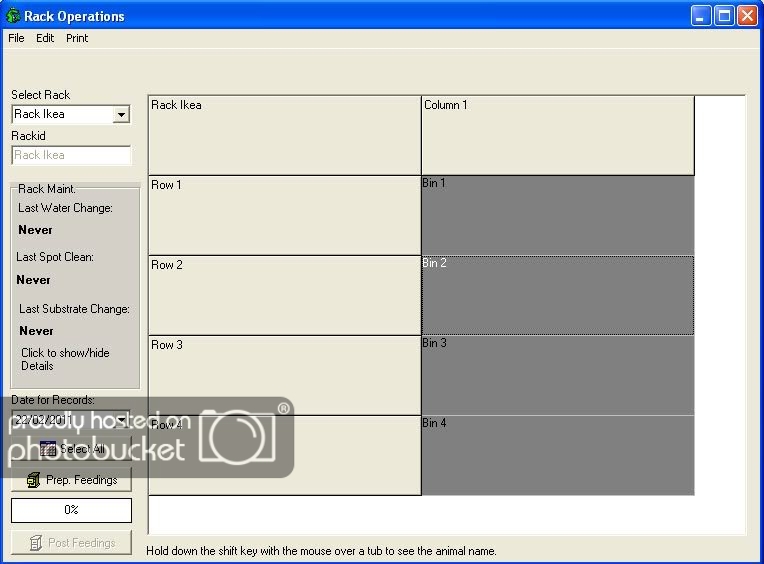This screenshot has width=764, height=564.
Task: Select the Bin 4 tub cell
Action: click(557, 455)
